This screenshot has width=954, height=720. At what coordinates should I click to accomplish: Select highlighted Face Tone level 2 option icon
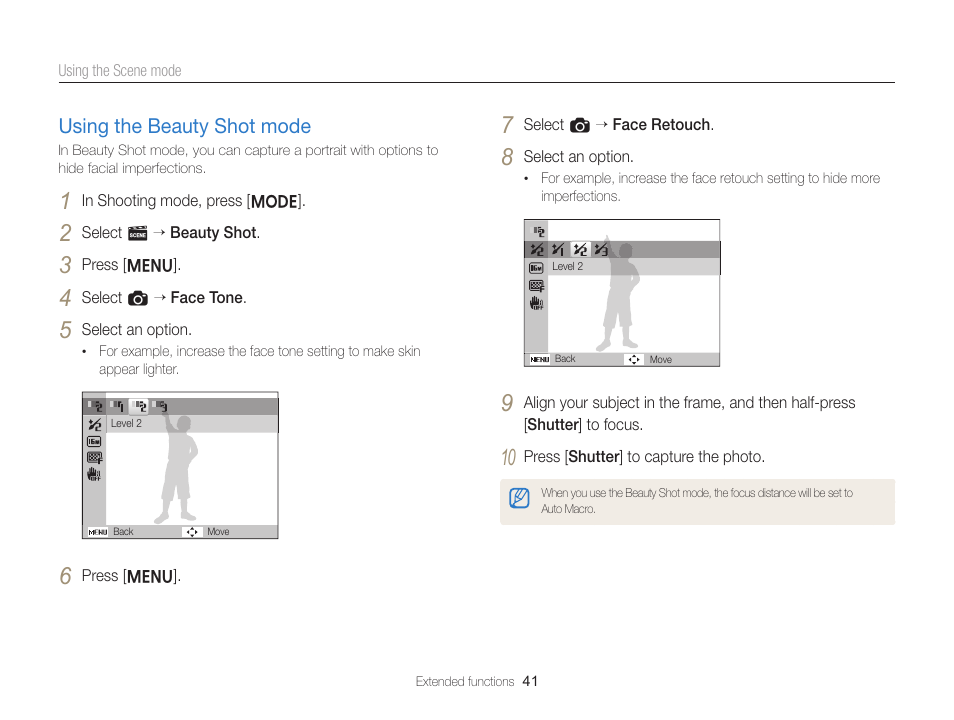click(x=139, y=406)
